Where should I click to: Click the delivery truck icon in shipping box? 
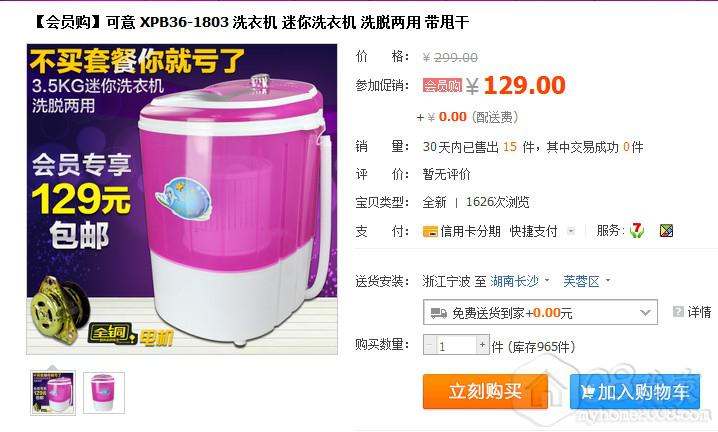[439, 313]
